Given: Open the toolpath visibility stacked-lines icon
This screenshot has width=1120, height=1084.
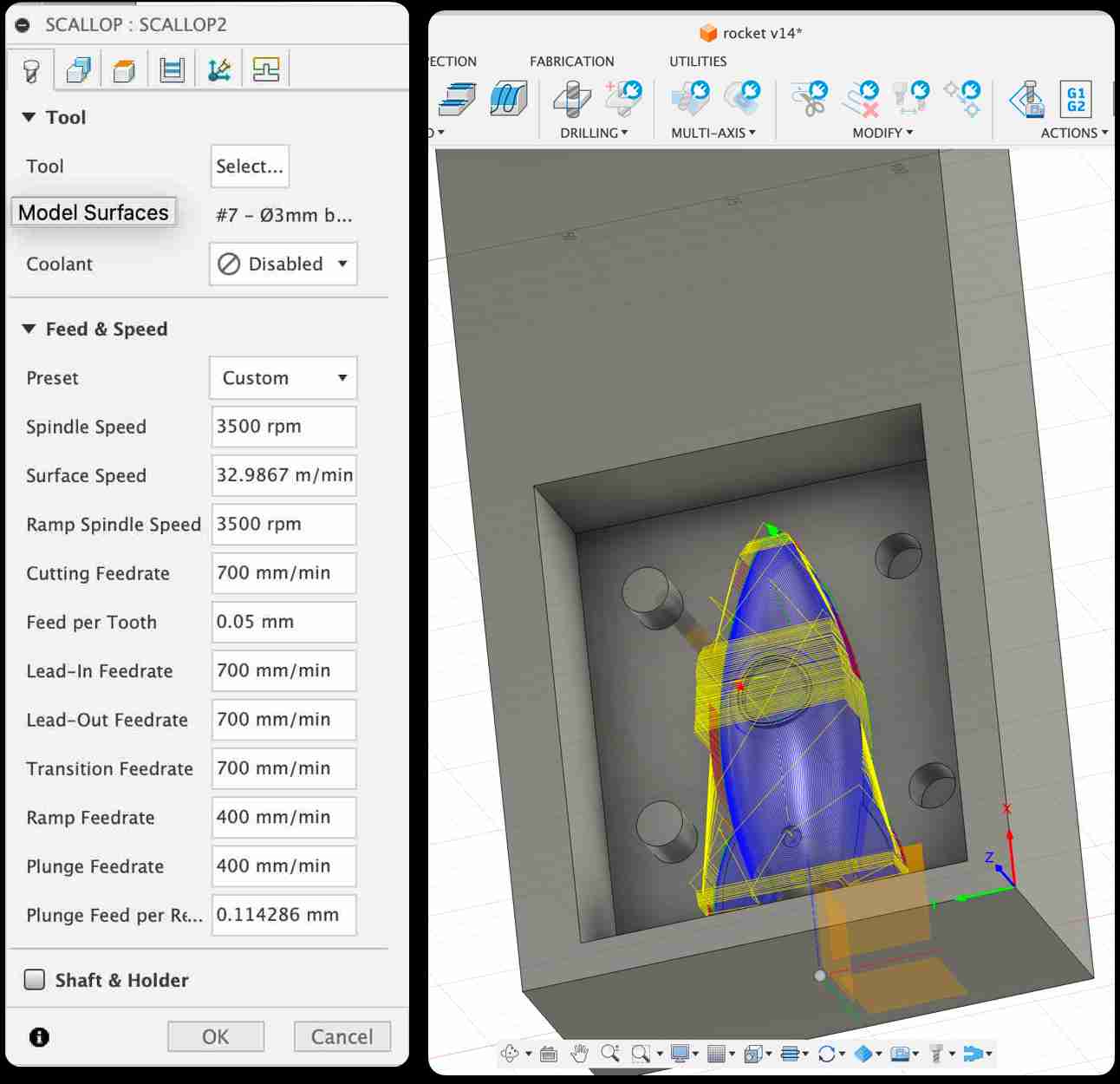Looking at the screenshot, I should pos(789,1054).
